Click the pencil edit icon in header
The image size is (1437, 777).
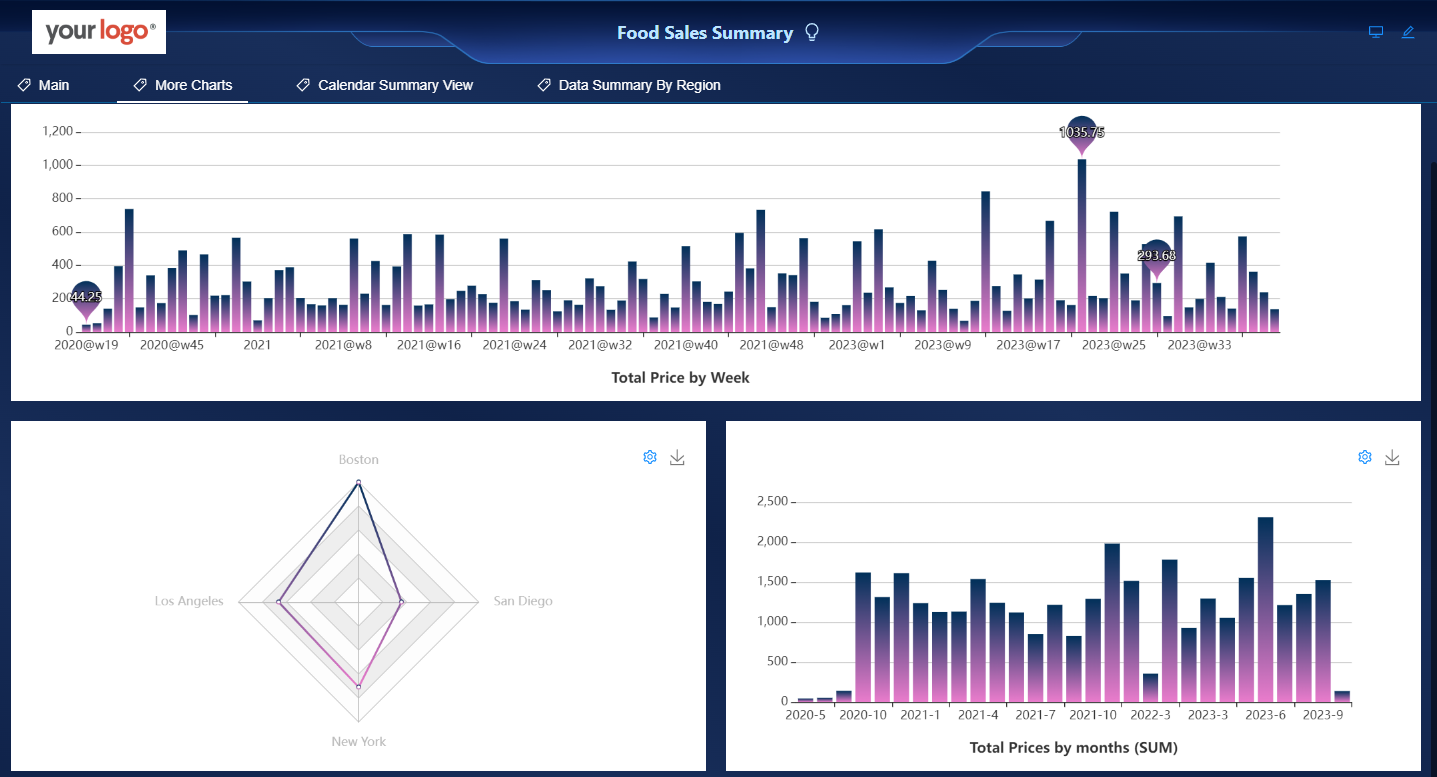coord(1408,32)
